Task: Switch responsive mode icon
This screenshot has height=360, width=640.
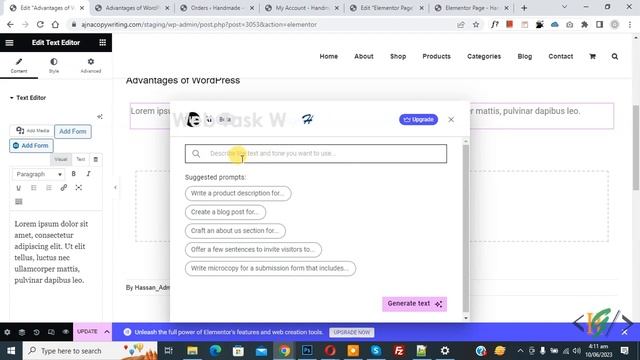Action: (x=51, y=332)
